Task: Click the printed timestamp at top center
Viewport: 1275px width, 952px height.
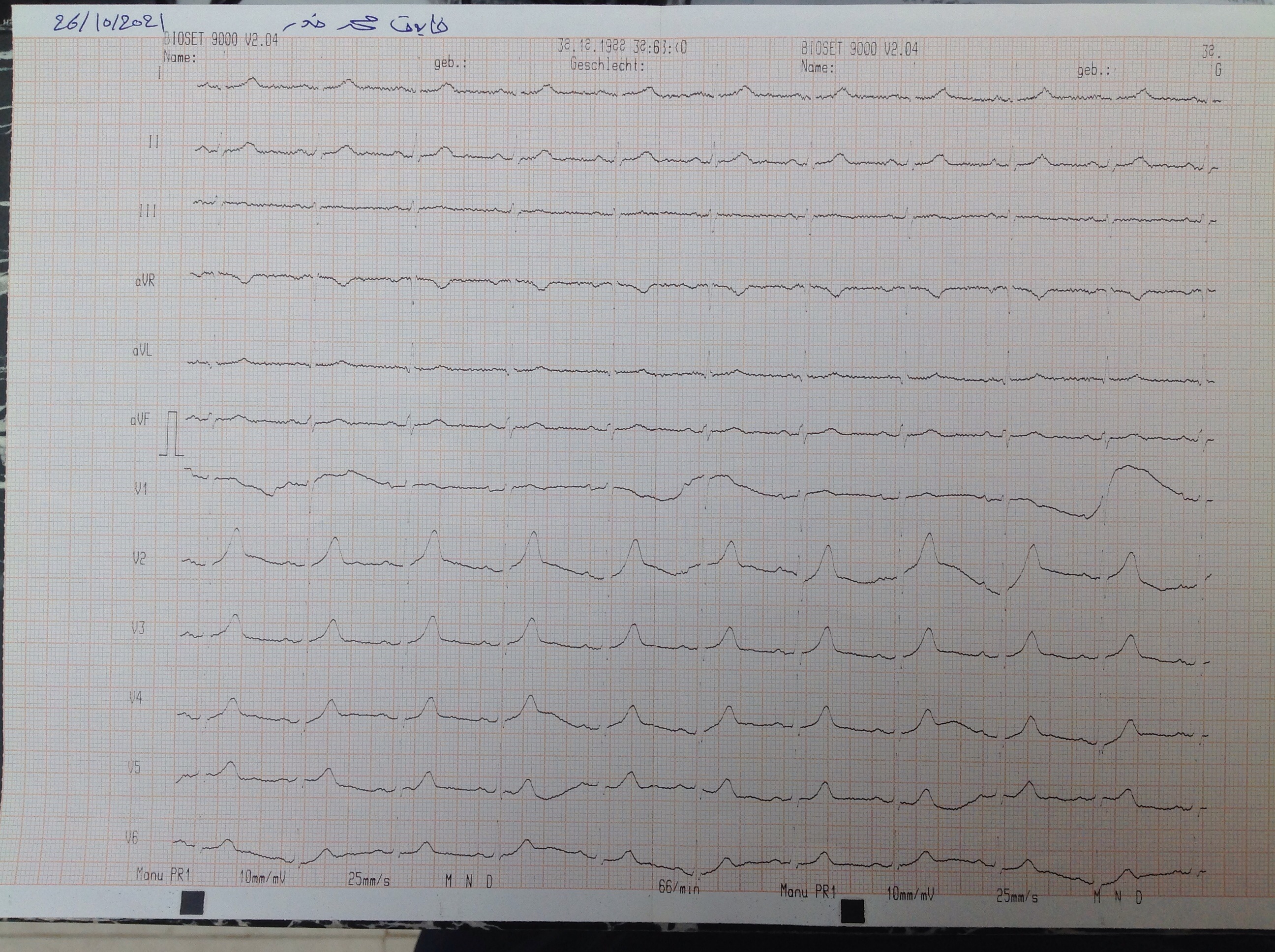Action: pyautogui.click(x=622, y=47)
